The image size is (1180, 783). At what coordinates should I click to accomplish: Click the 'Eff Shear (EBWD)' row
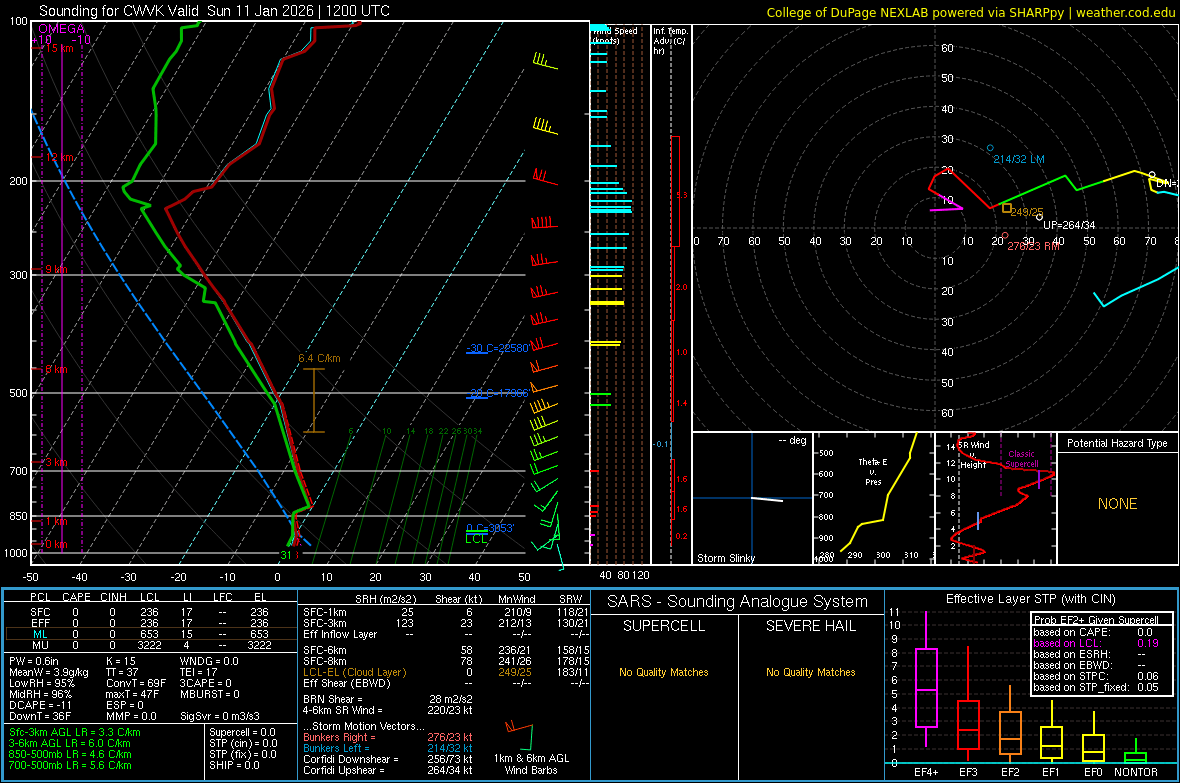(446, 684)
